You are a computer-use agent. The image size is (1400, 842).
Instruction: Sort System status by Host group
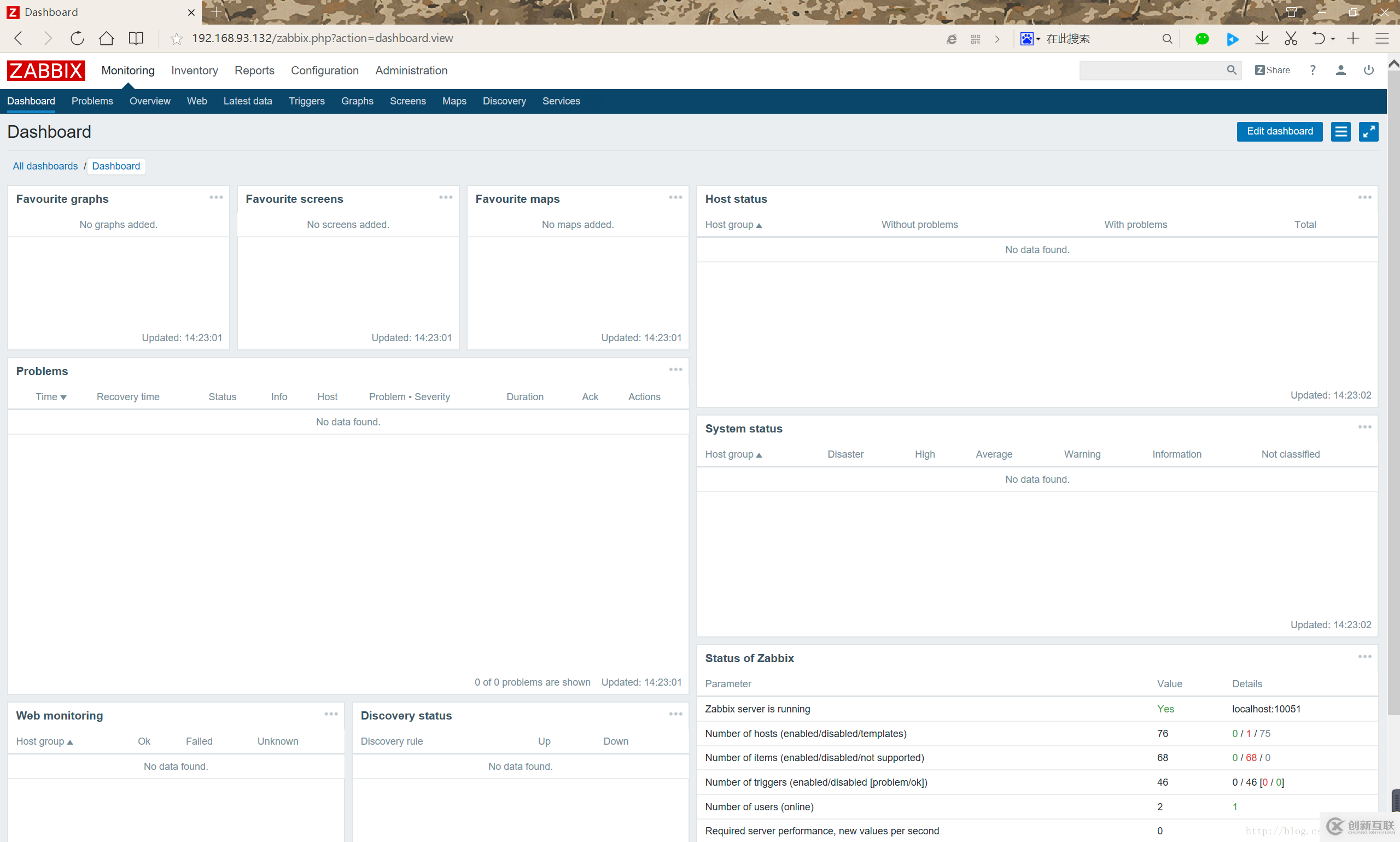[733, 454]
